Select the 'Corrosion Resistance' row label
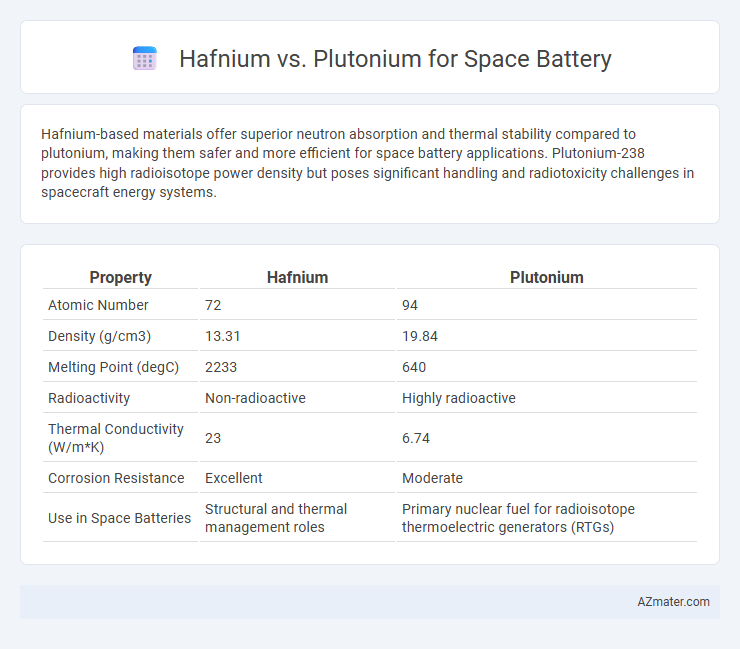Screen dimensions: 740x649 116,478
